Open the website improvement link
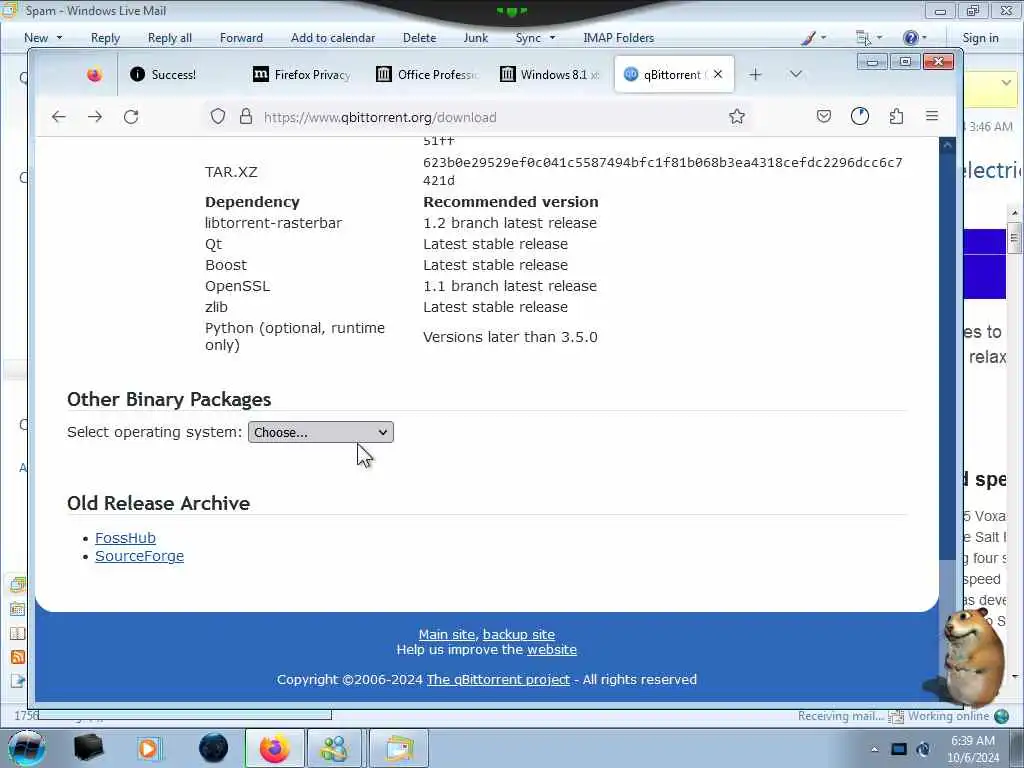 552,650
